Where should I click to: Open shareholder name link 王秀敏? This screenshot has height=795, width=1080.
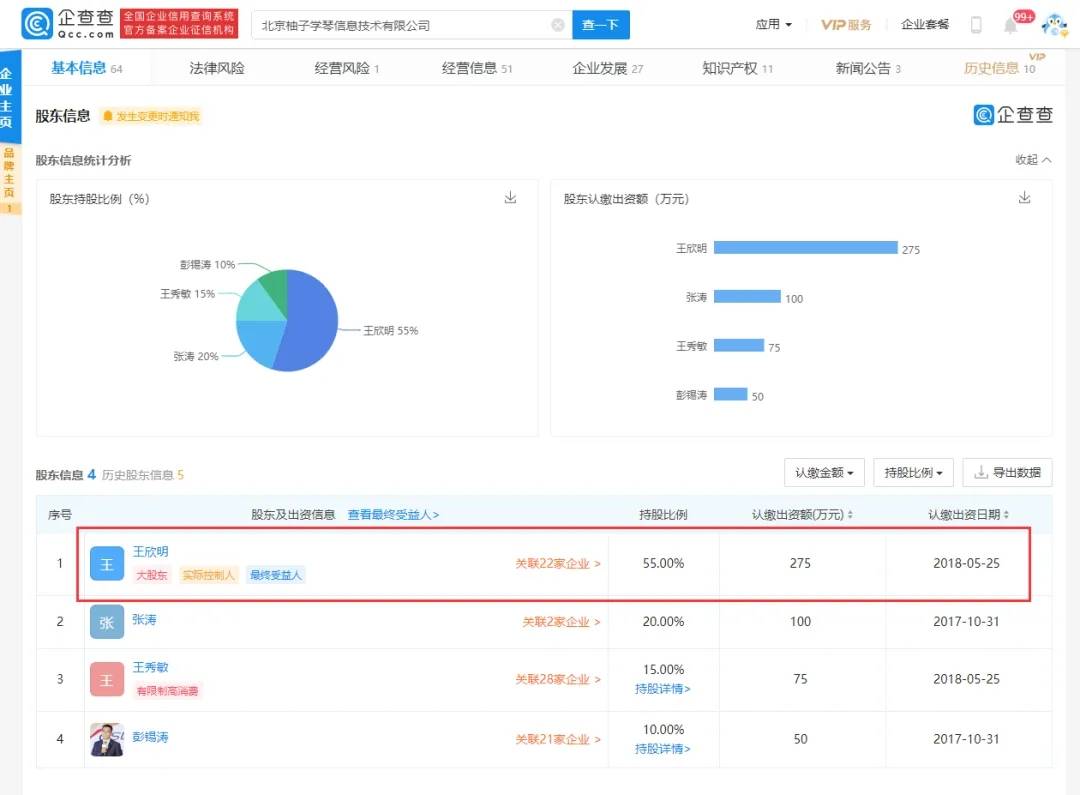click(x=150, y=667)
